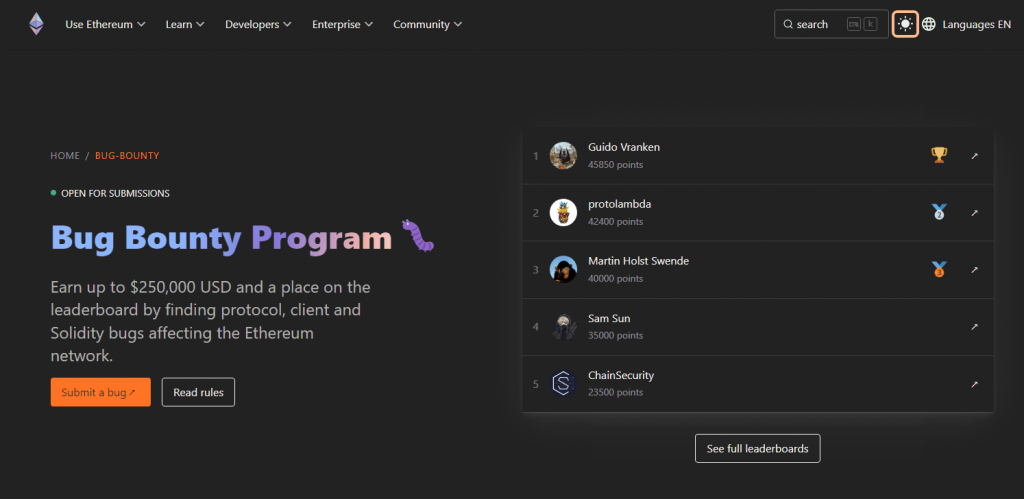Click the Submit a bug button
This screenshot has height=499, width=1024.
pyautogui.click(x=101, y=392)
